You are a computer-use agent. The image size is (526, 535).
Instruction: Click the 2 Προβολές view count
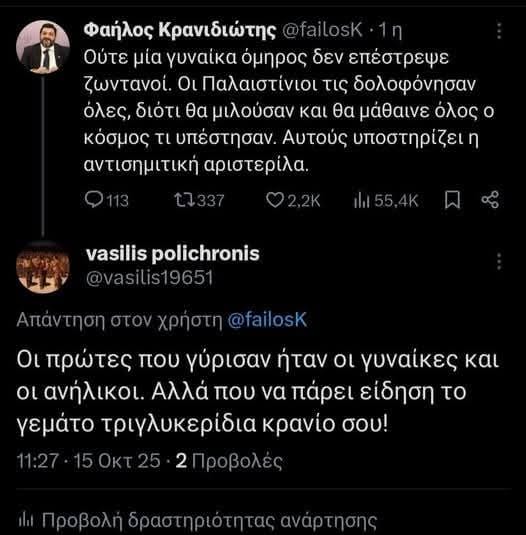[x=229, y=461]
